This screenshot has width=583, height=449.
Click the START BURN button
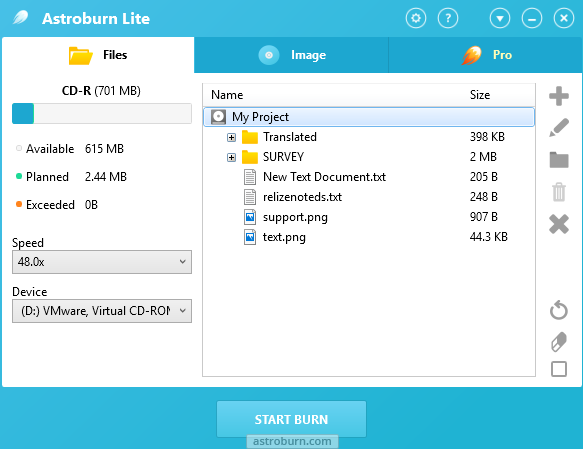[x=292, y=419]
